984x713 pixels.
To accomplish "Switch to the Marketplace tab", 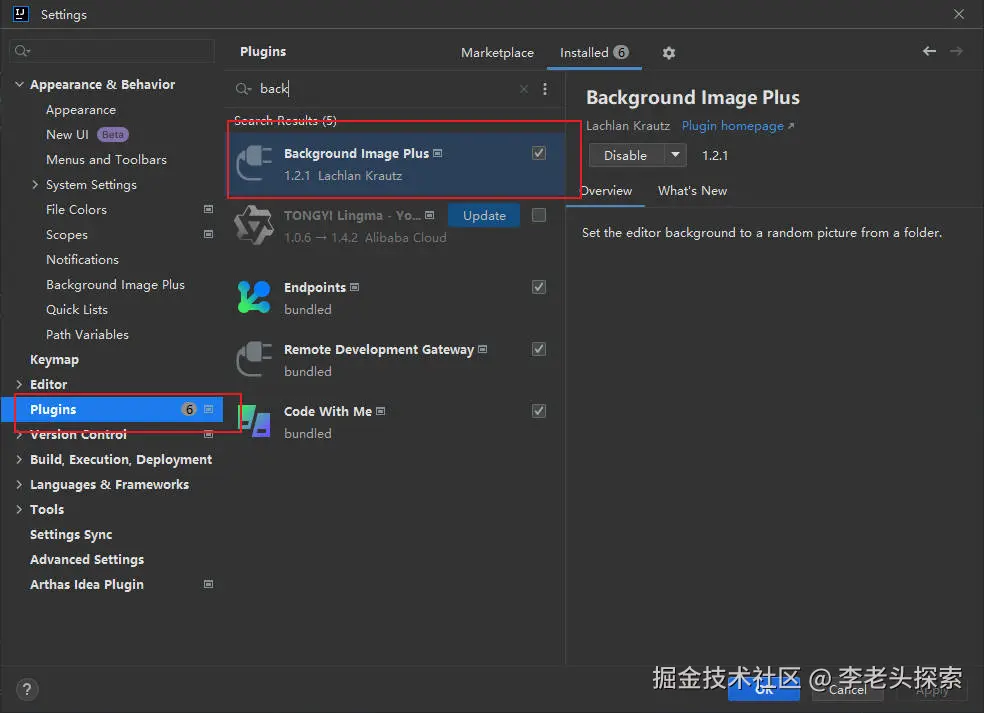I will [497, 53].
